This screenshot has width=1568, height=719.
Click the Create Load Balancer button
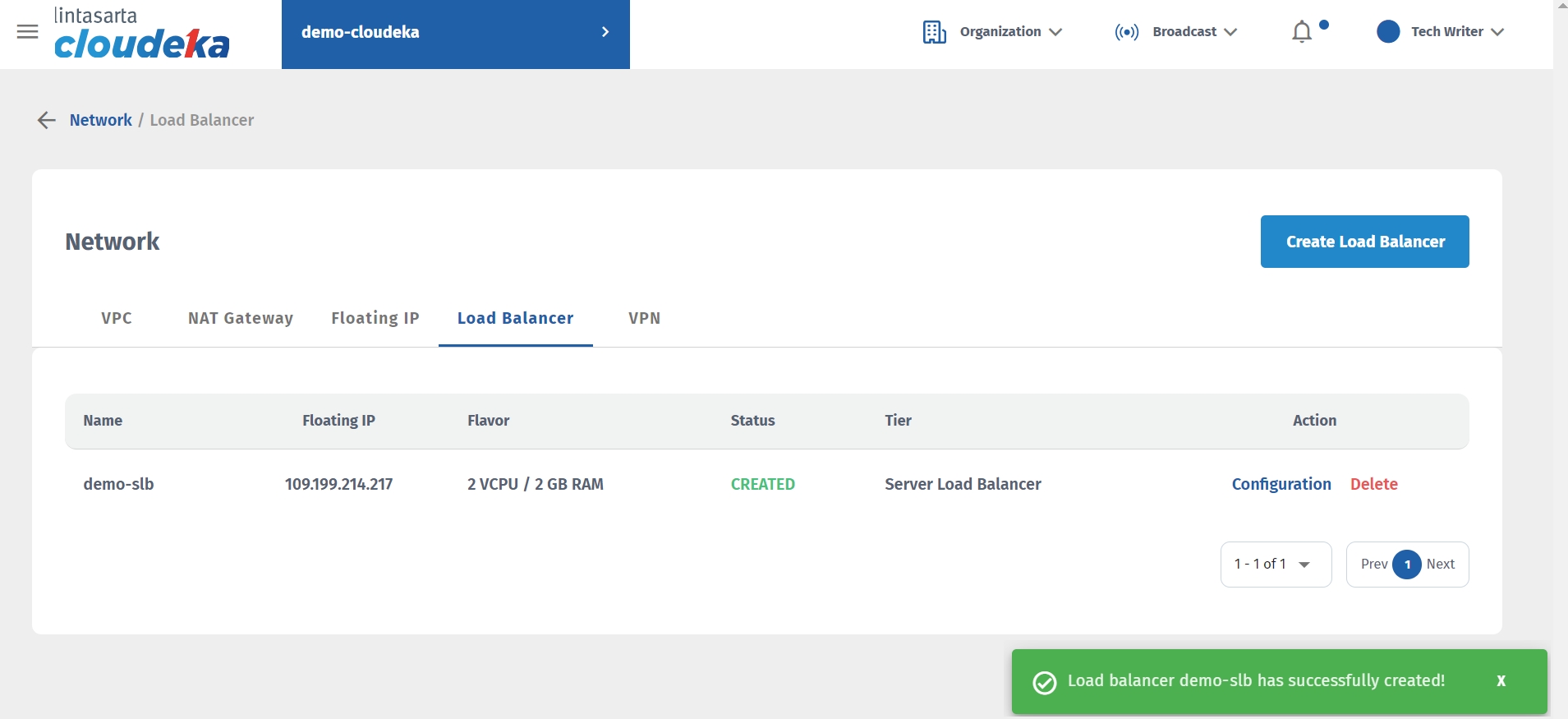point(1364,242)
